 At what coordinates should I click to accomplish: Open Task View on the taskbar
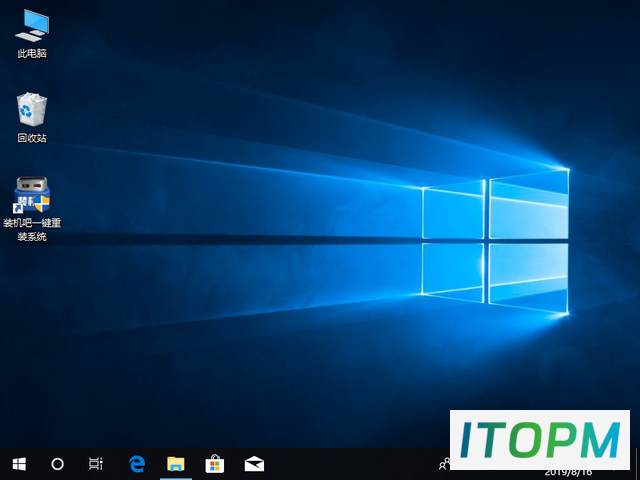point(96,464)
